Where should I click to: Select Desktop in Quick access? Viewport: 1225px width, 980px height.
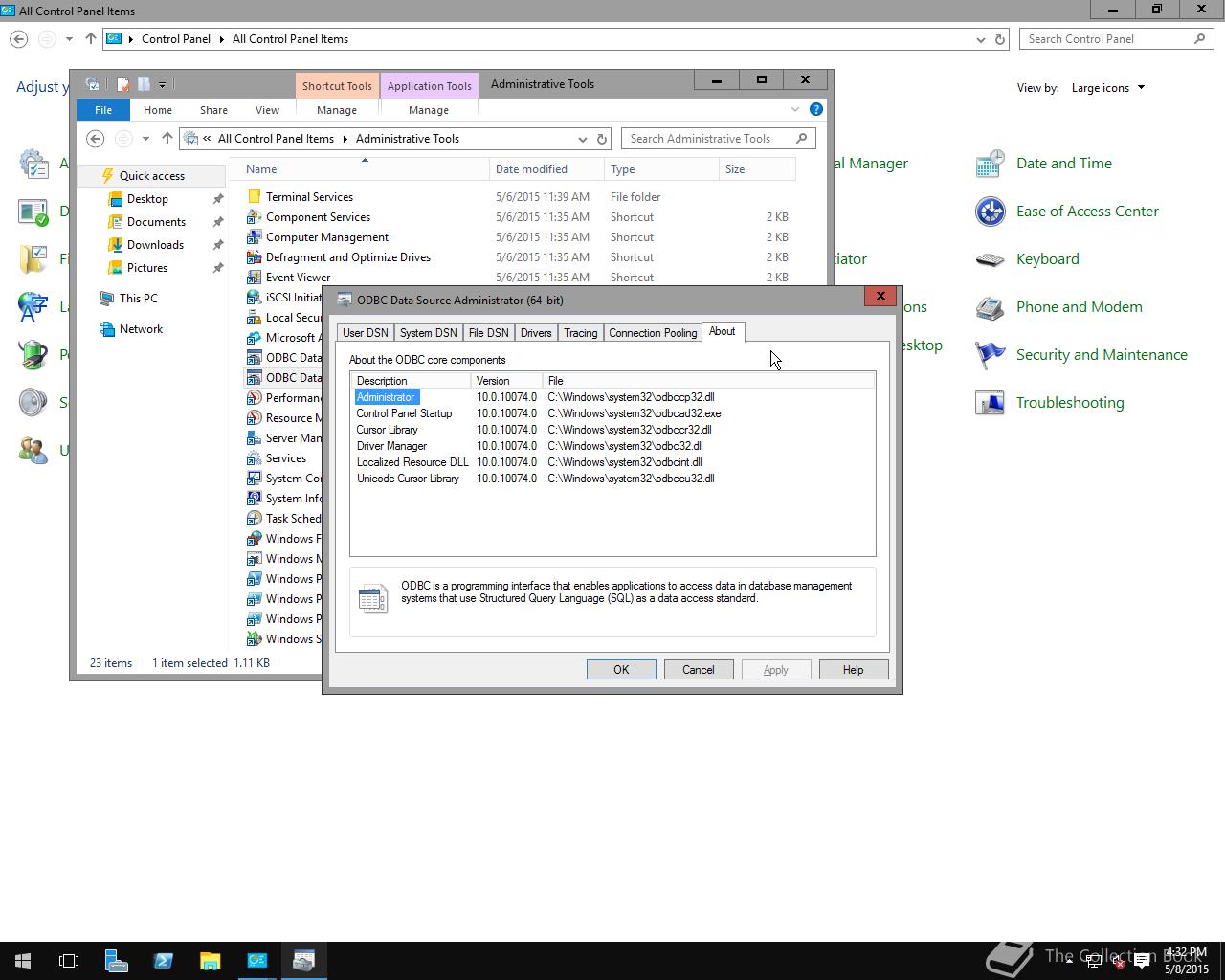147,199
